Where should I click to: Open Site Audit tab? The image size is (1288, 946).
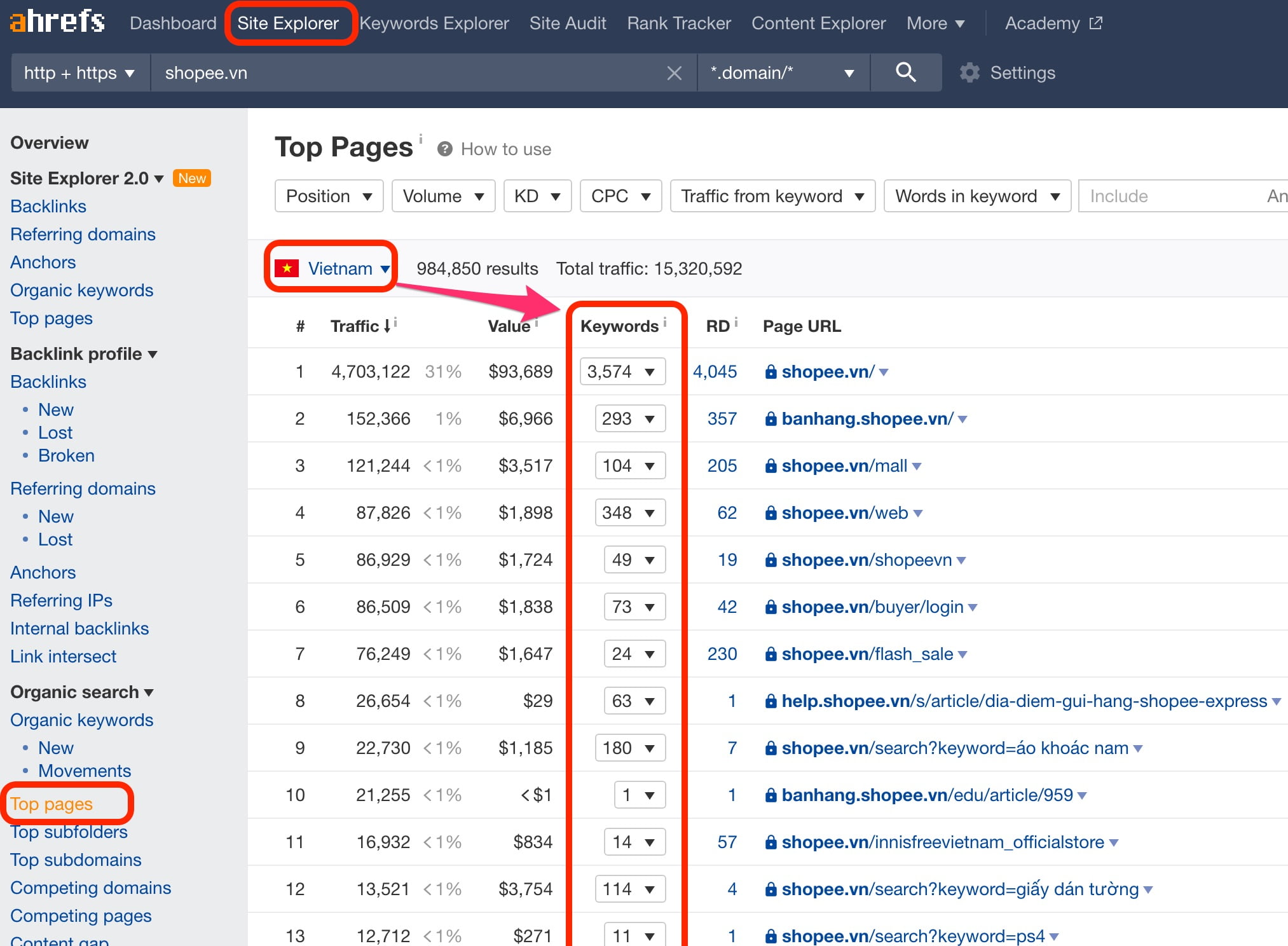(568, 24)
